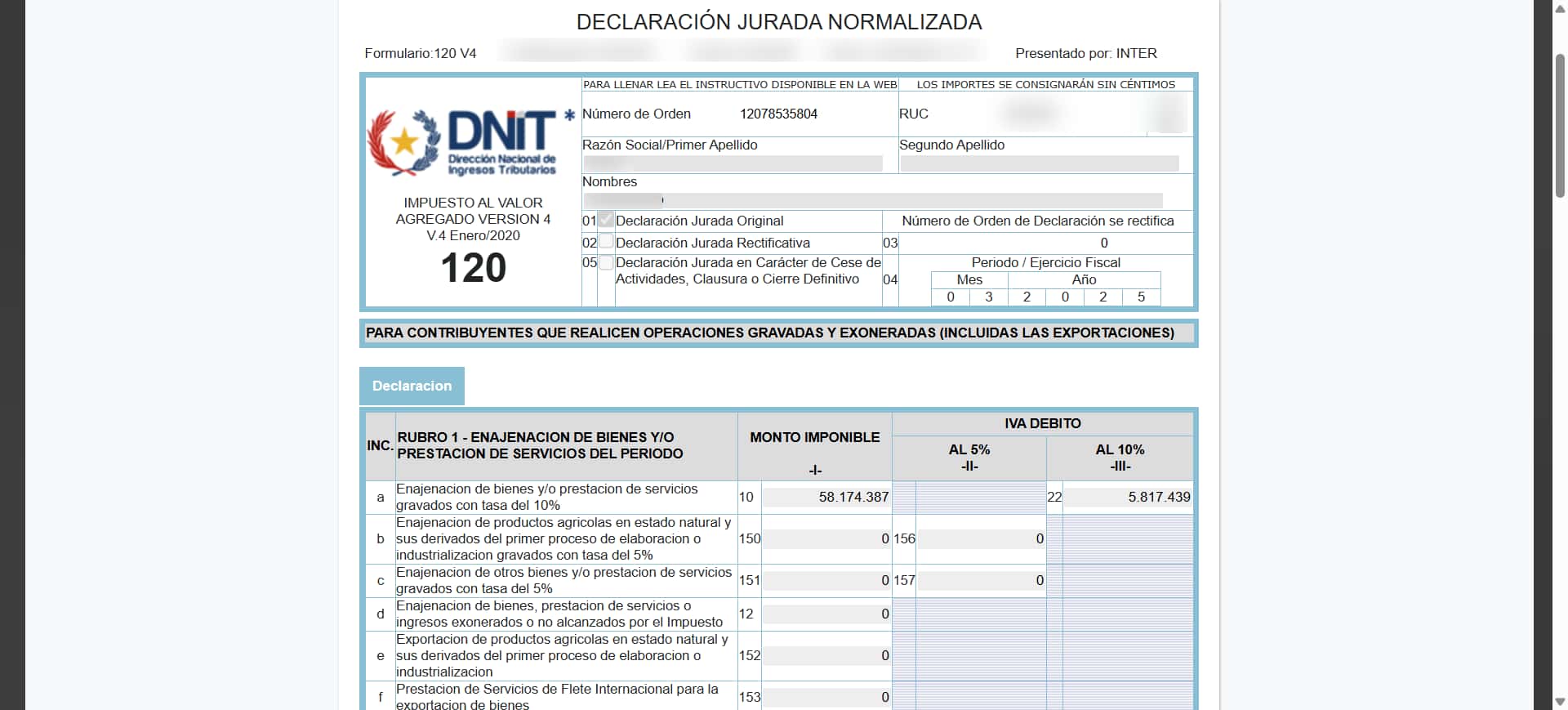The height and width of the screenshot is (710, 1568).
Task: Click row b productos agricolas 5% description
Action: pos(563,538)
